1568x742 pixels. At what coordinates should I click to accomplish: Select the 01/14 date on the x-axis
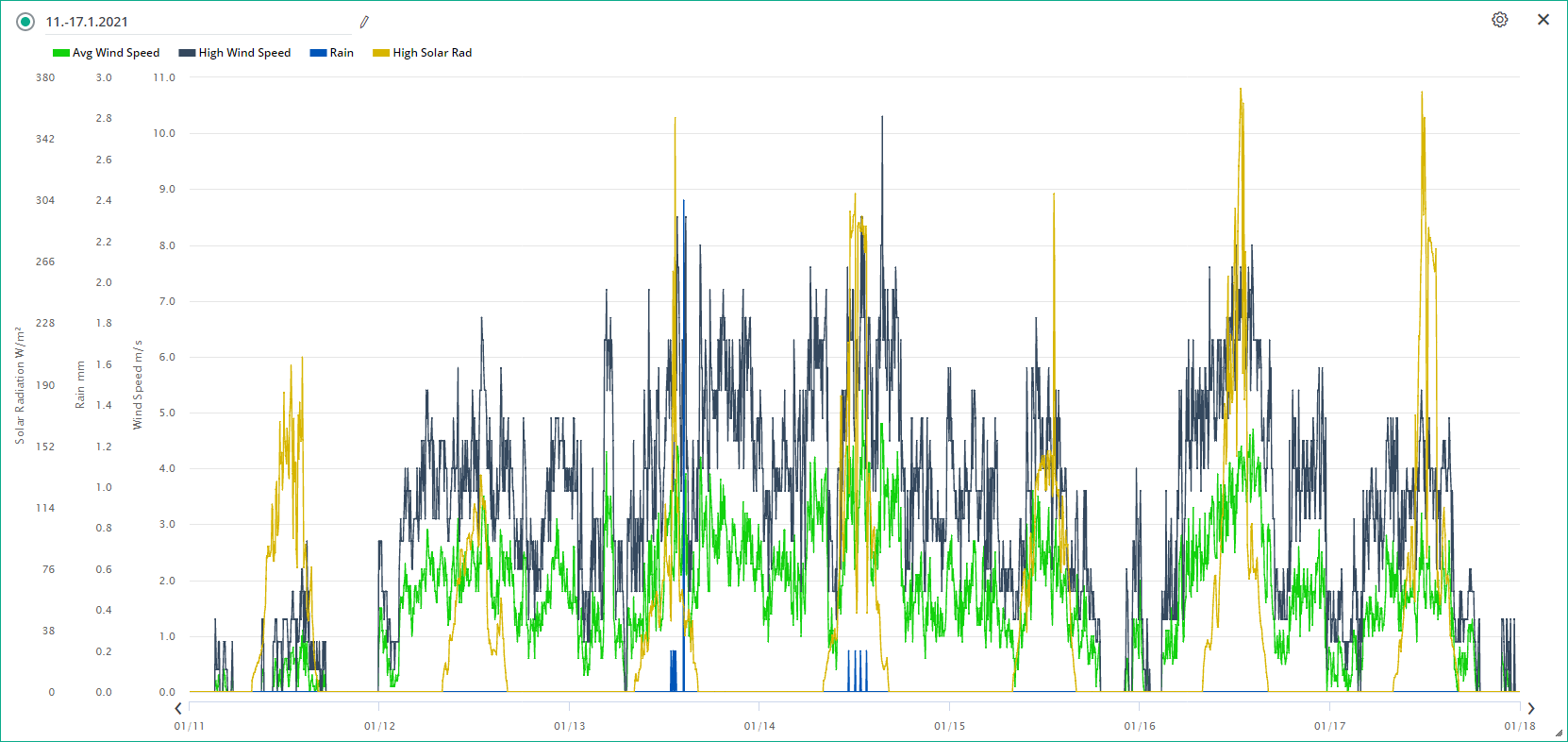click(x=759, y=726)
